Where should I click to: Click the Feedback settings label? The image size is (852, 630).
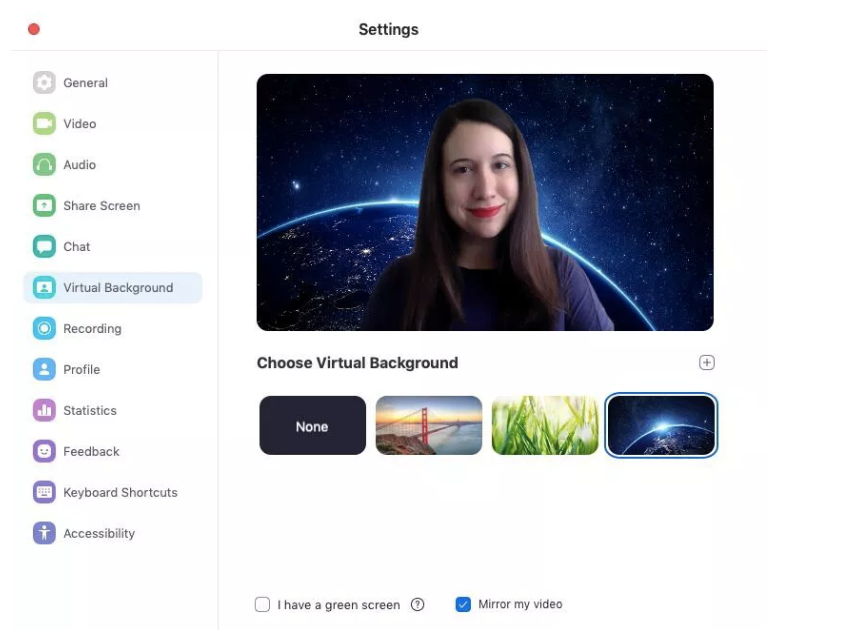tap(91, 452)
